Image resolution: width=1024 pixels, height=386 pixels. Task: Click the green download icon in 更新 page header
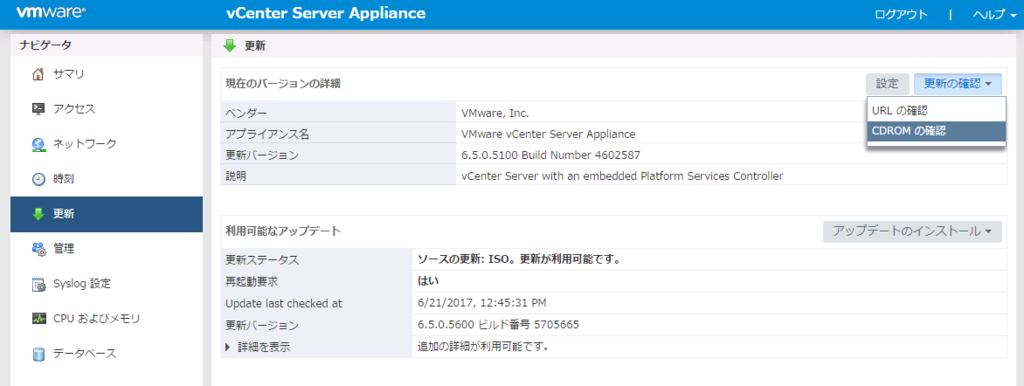[x=230, y=46]
